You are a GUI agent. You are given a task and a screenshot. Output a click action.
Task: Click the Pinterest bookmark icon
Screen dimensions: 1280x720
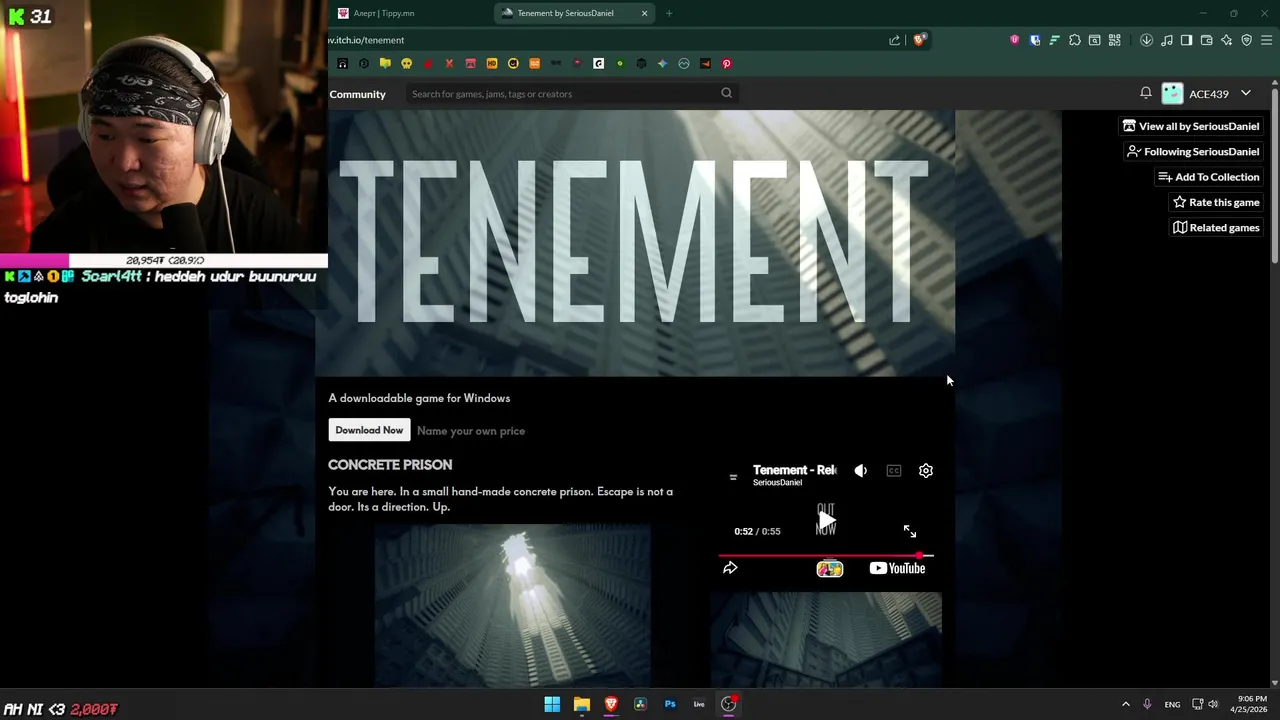tap(727, 63)
